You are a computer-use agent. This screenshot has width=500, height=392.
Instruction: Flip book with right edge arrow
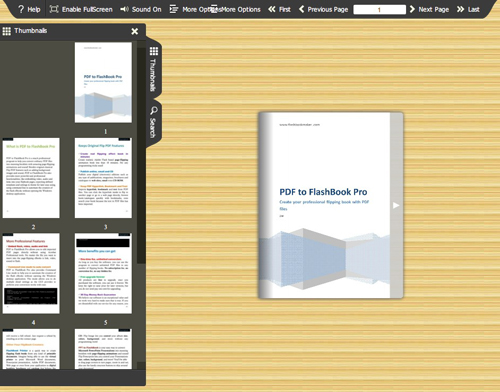[x=396, y=205]
